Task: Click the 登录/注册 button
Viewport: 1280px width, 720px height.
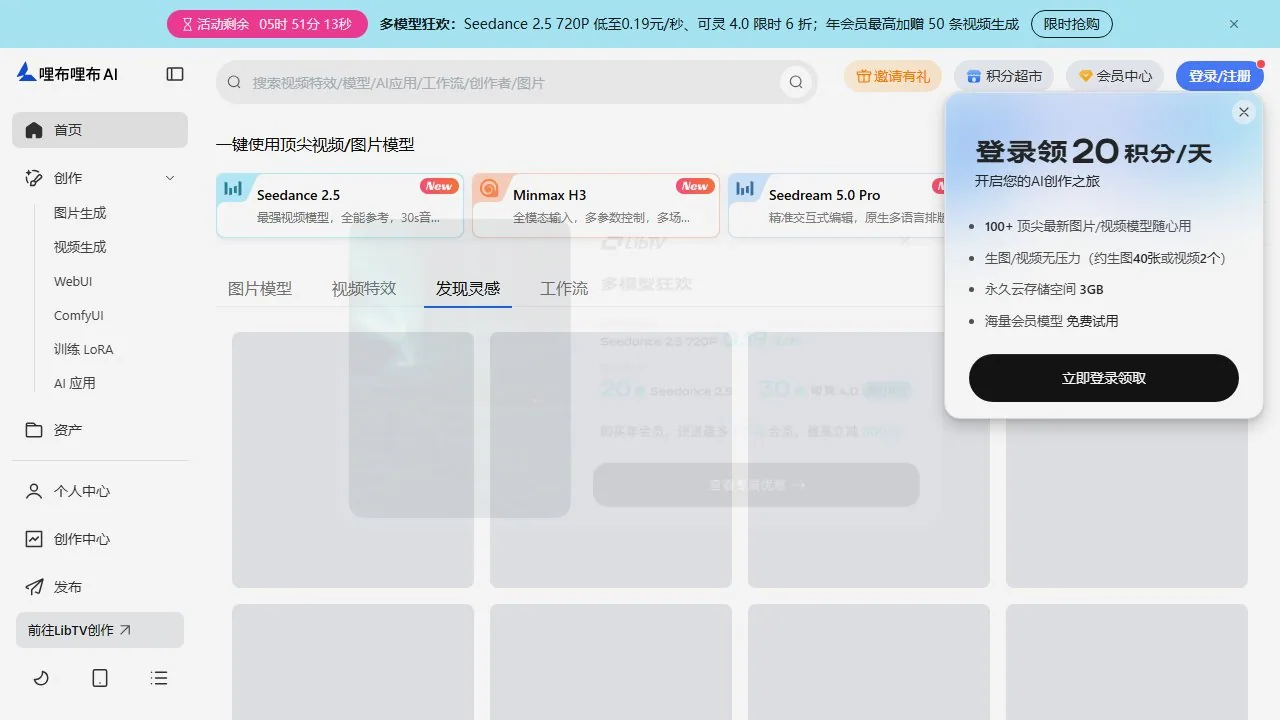Action: [1220, 76]
